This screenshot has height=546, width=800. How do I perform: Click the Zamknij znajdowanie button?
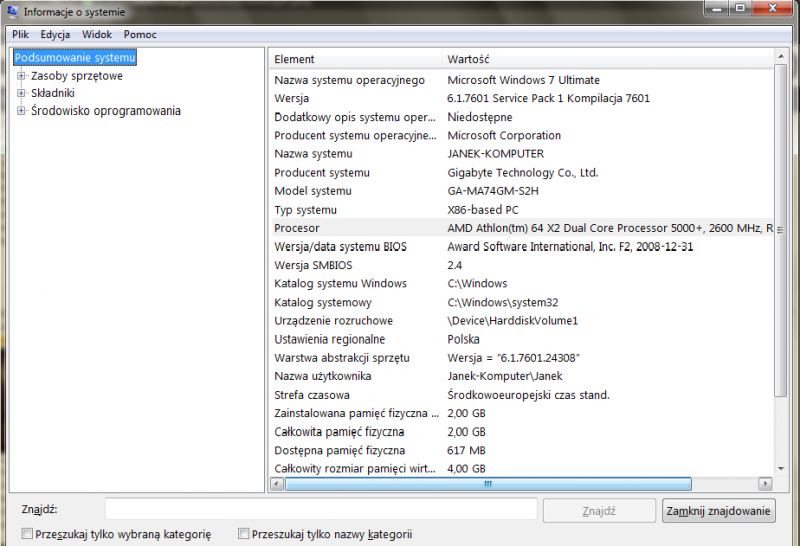(x=718, y=511)
